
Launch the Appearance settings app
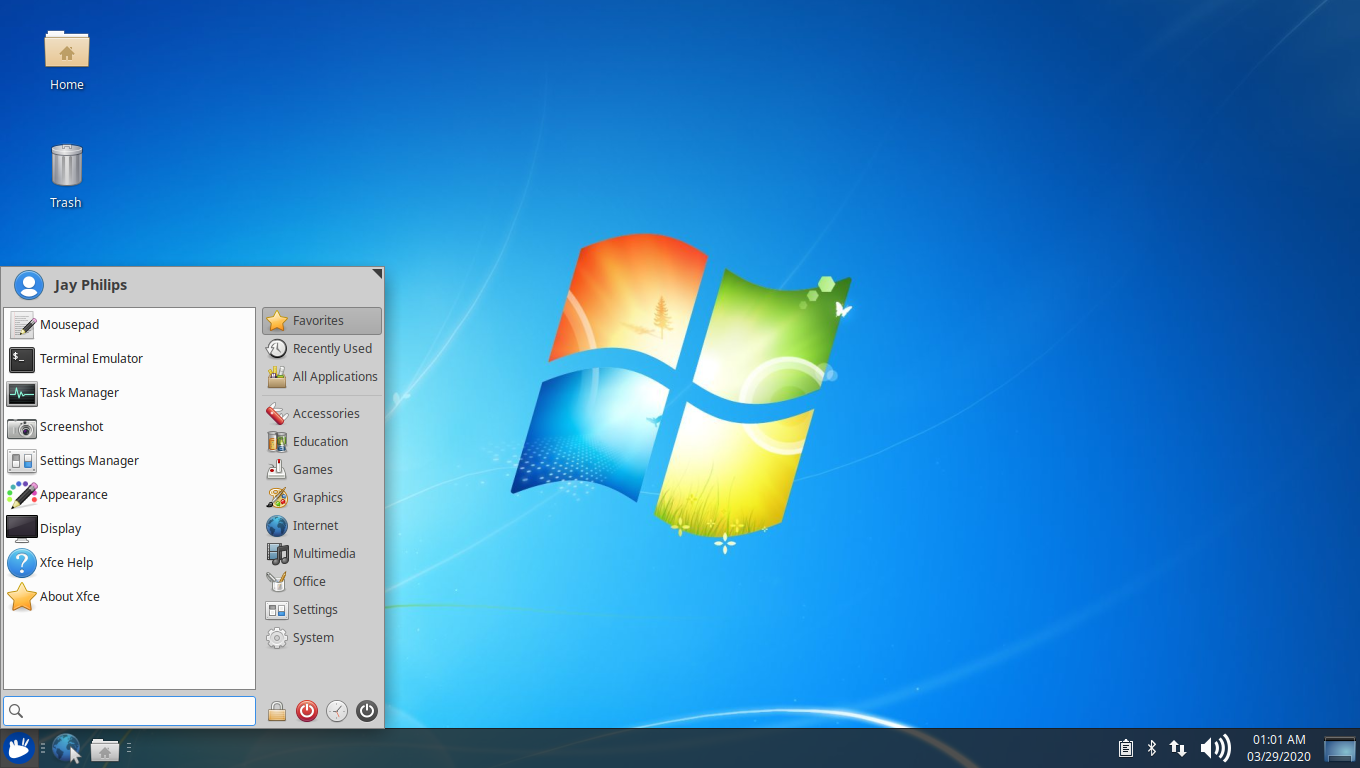130,495
